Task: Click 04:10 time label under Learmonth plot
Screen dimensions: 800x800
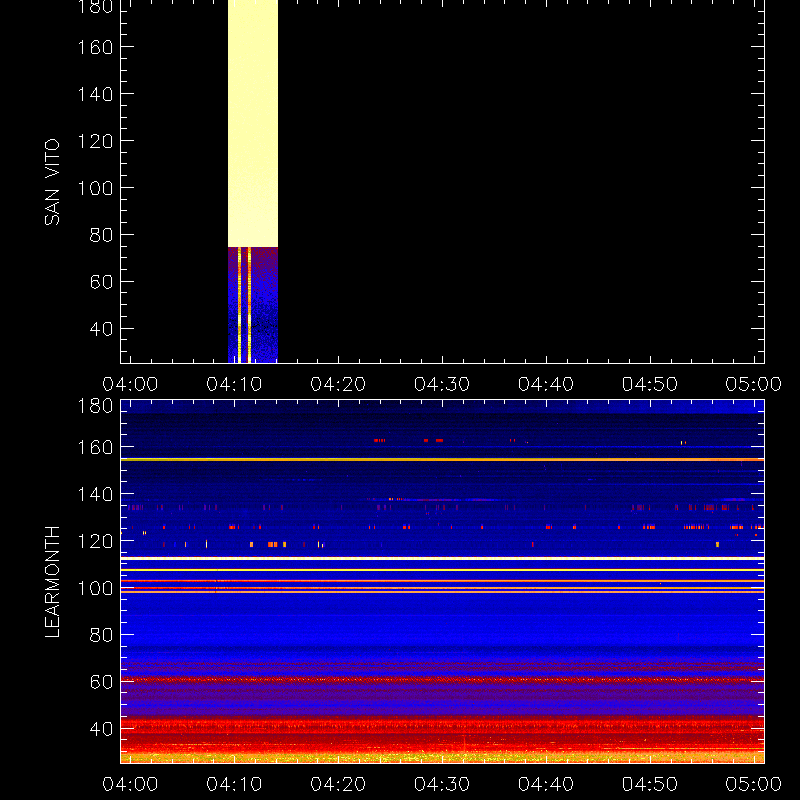Action: pos(234,784)
